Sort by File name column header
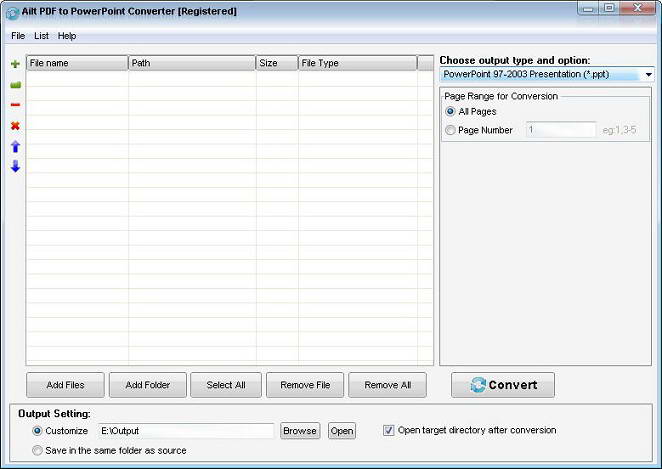Screen dimensions: 662x469 tap(77, 63)
